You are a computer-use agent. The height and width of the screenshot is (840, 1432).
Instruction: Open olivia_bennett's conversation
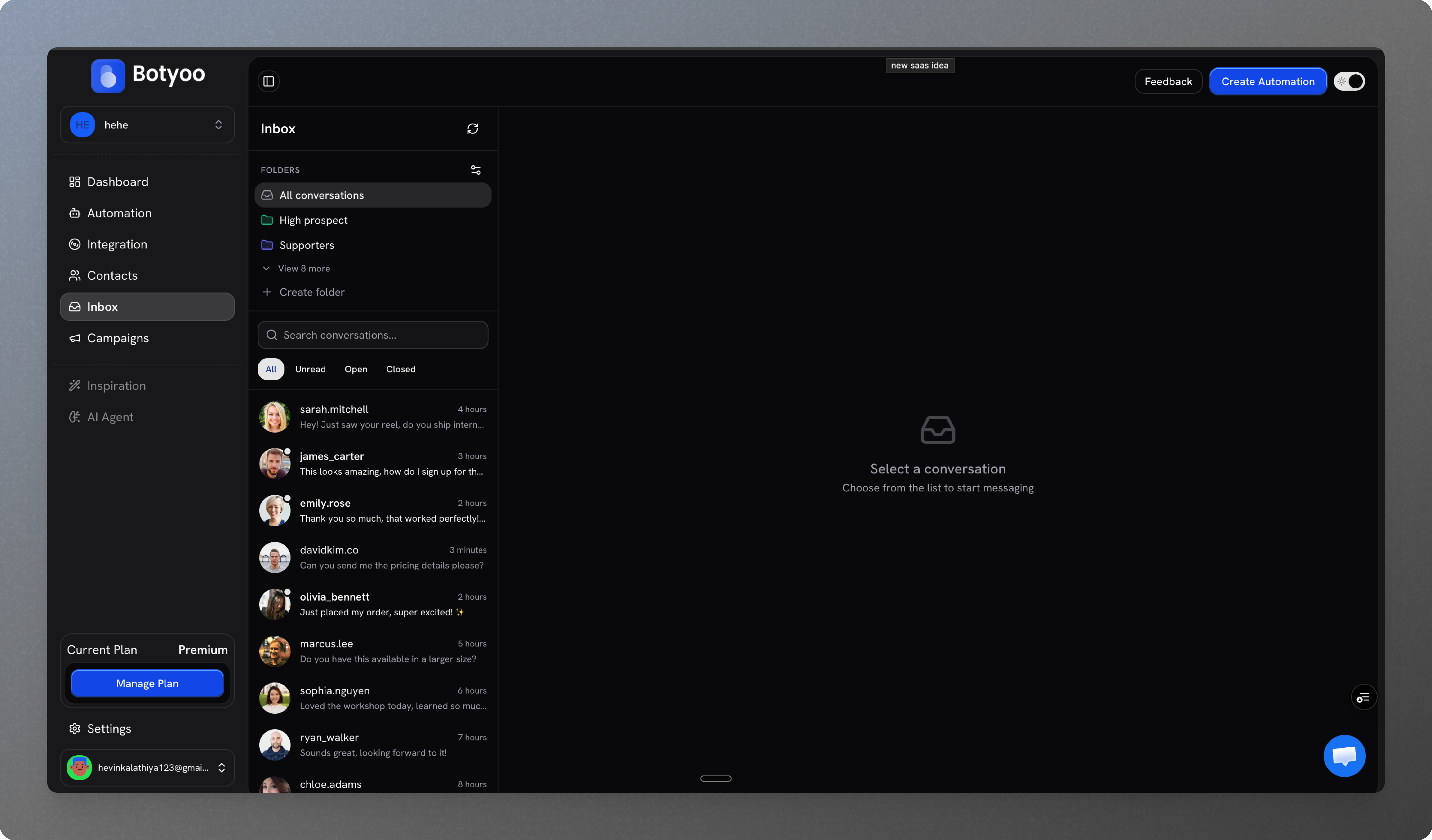click(x=373, y=604)
